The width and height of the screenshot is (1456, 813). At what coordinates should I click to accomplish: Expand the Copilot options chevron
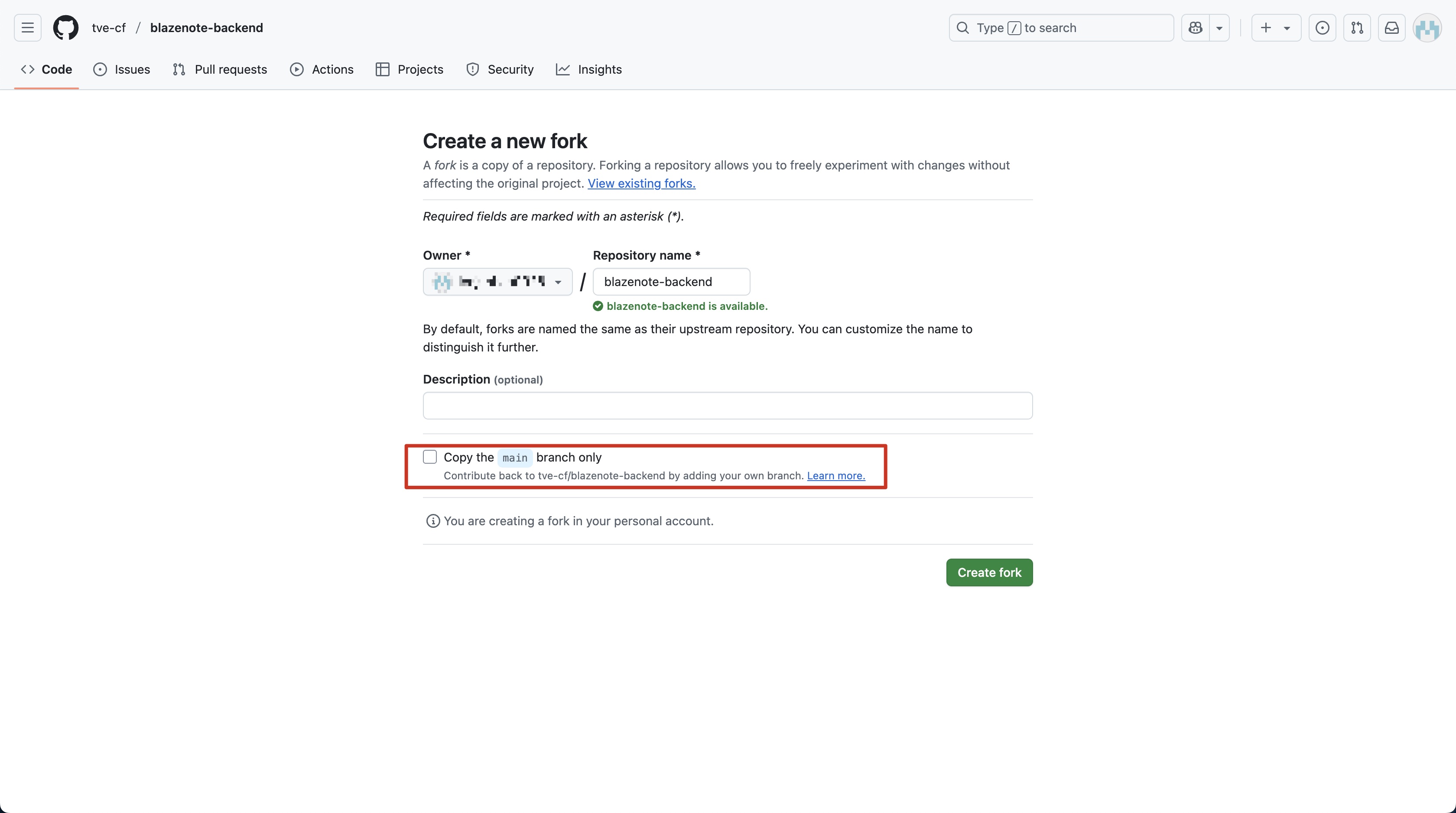coord(1220,28)
